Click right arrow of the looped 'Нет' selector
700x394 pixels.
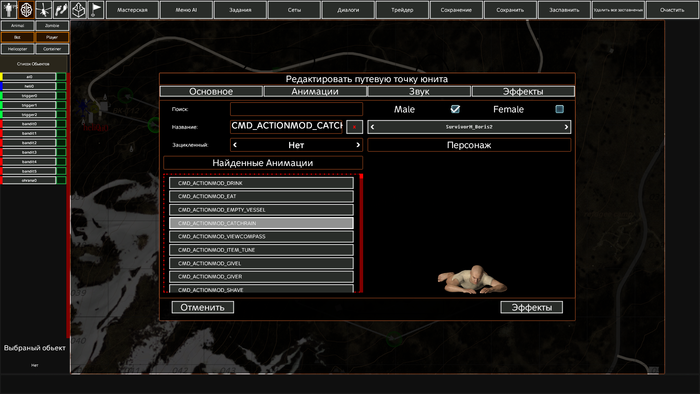358,145
